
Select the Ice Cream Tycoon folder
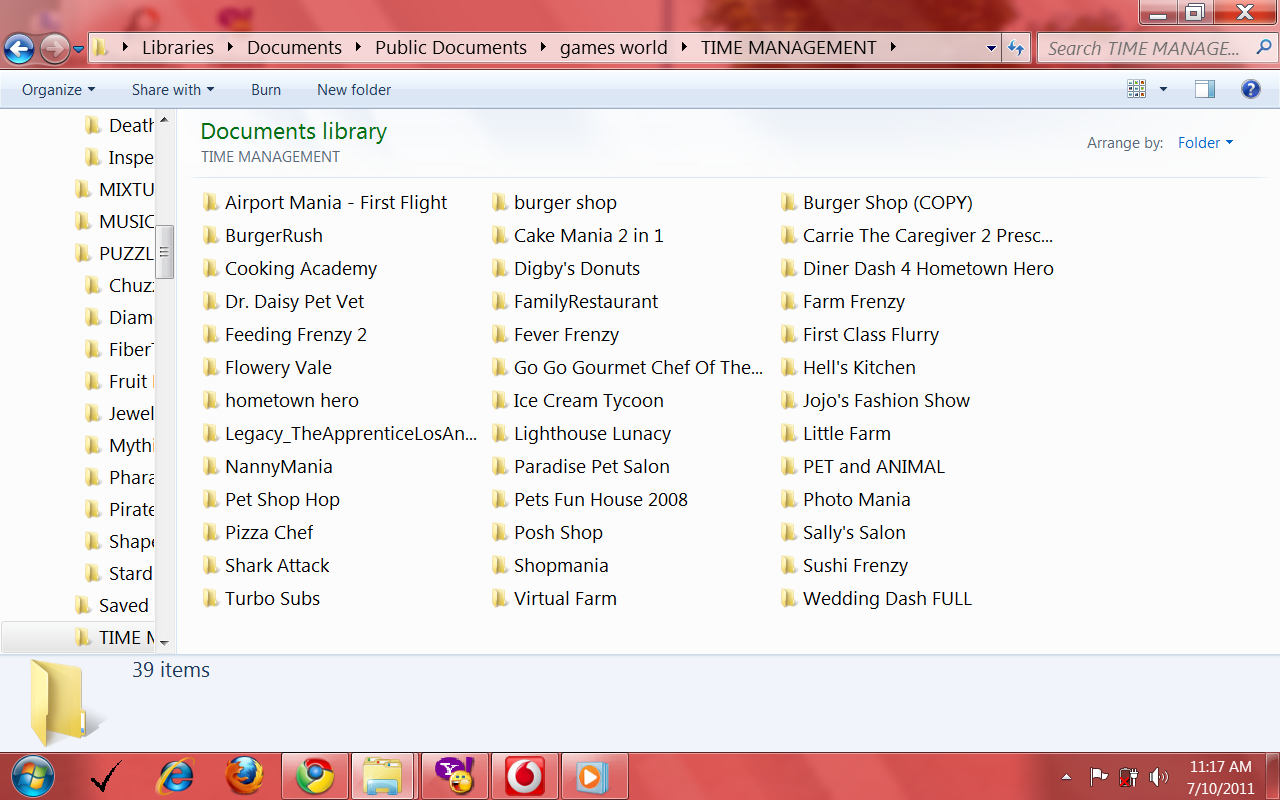coord(578,401)
